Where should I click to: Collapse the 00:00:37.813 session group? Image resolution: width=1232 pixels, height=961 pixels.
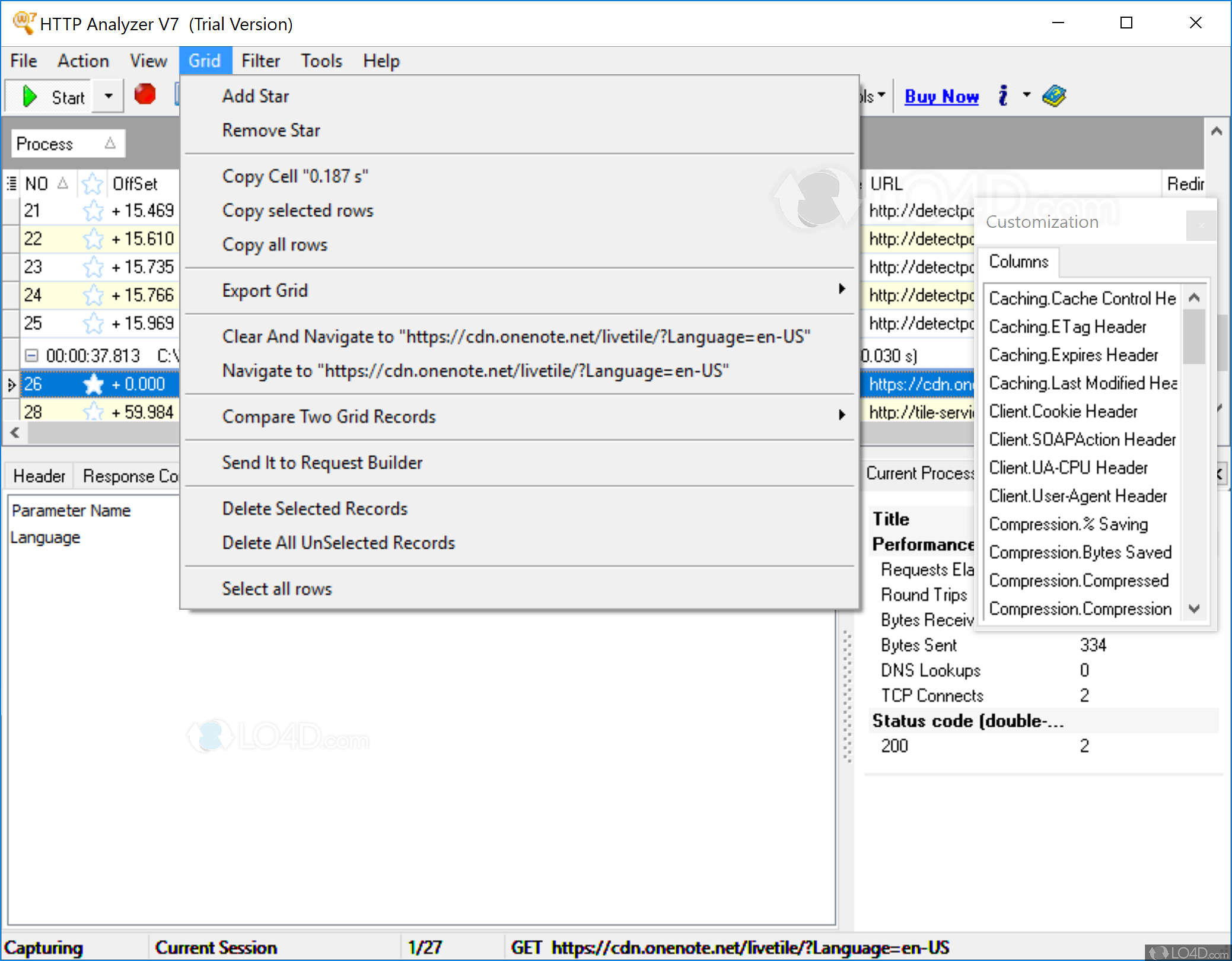pos(32,355)
